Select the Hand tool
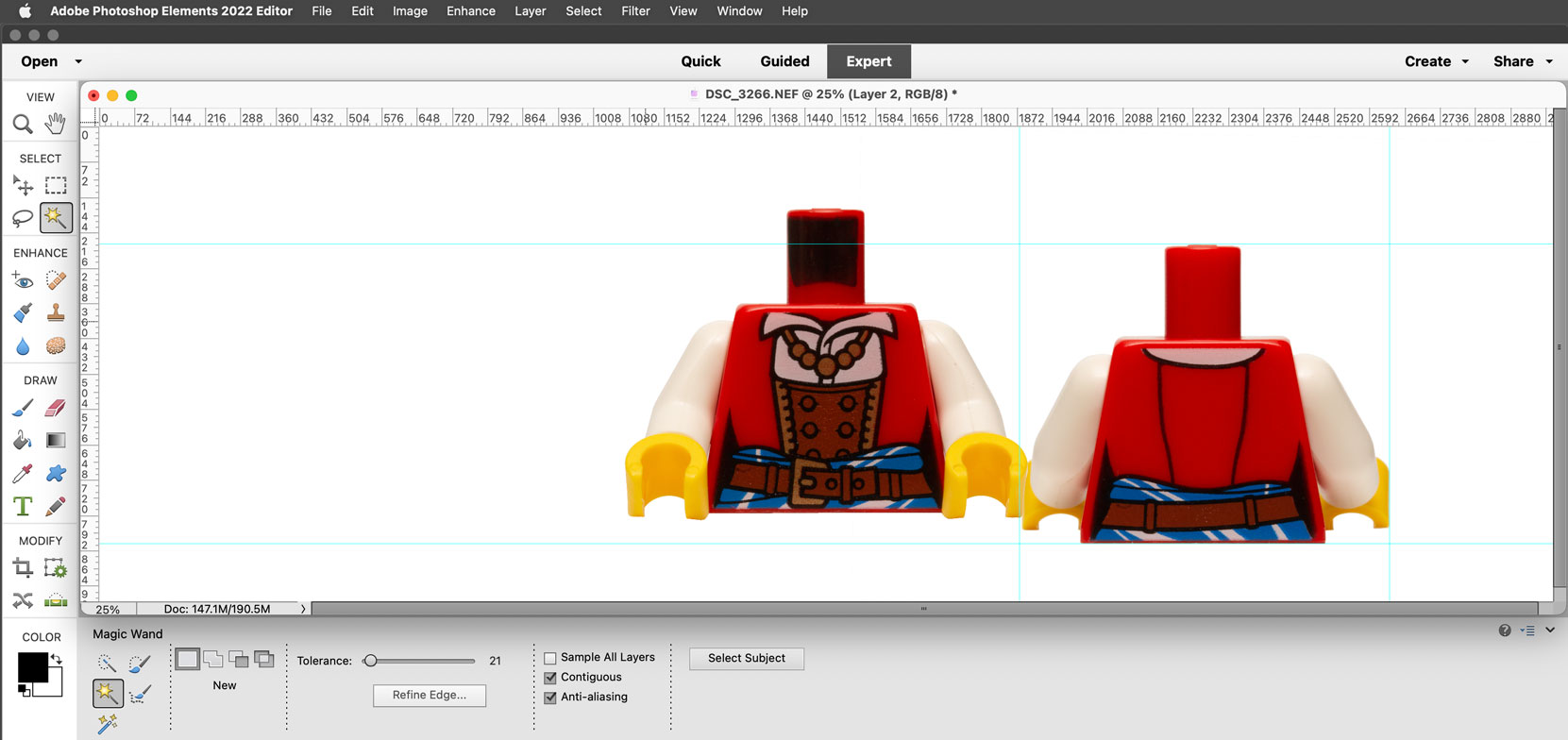This screenshot has height=740, width=1568. (56, 123)
